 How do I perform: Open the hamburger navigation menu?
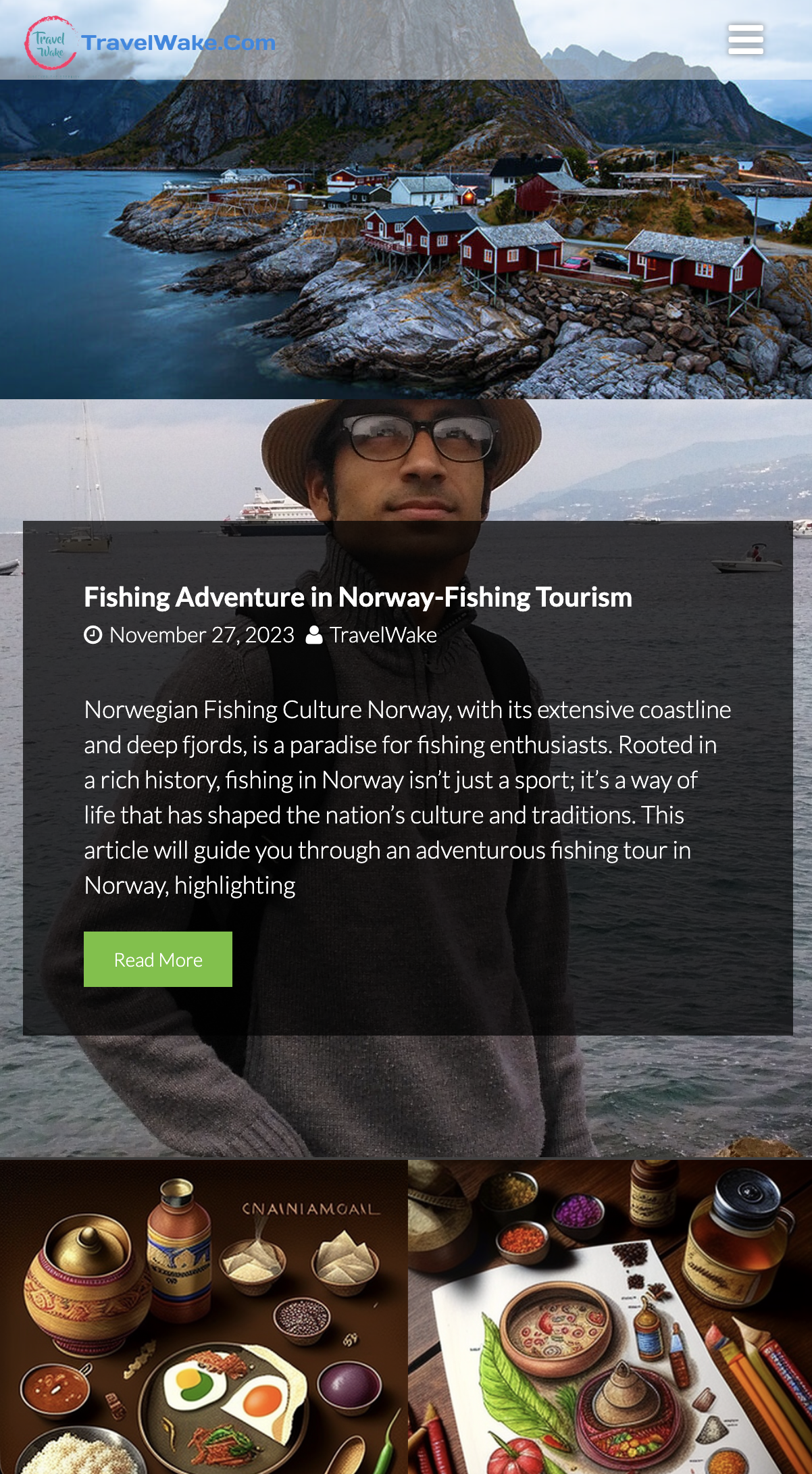746,40
